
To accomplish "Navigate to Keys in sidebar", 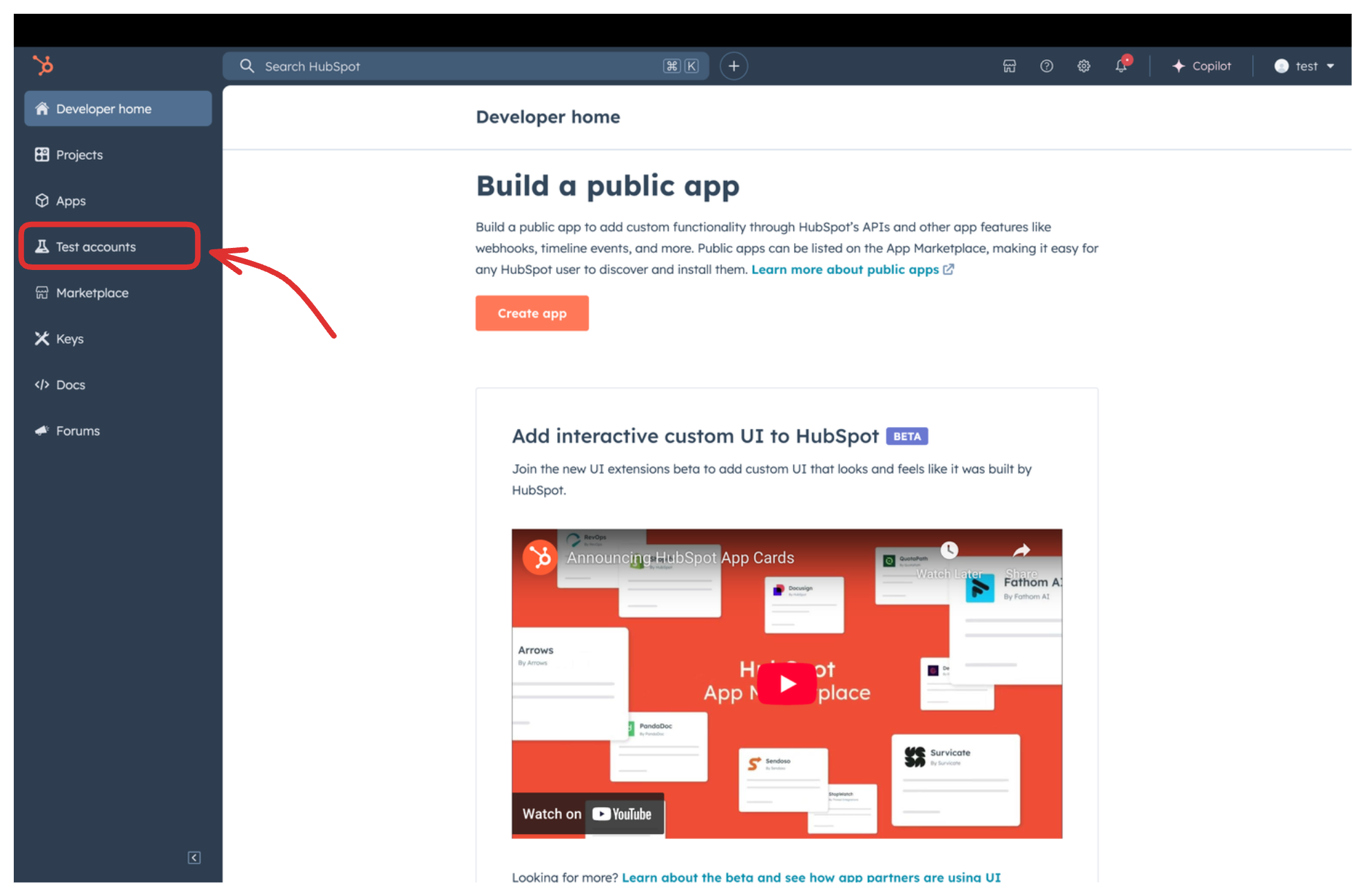I will (70, 339).
